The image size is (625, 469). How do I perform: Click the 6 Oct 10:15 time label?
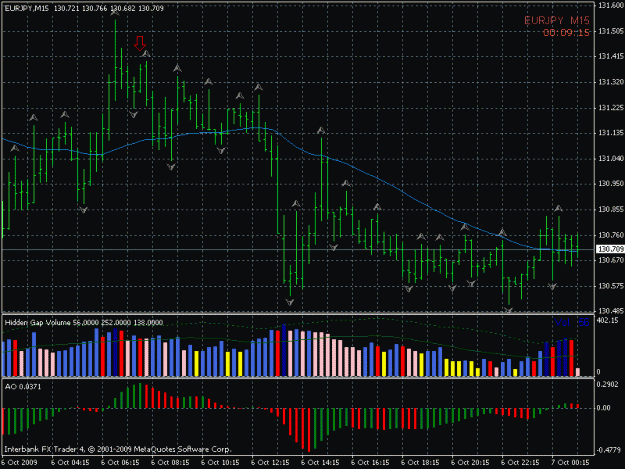(220, 463)
